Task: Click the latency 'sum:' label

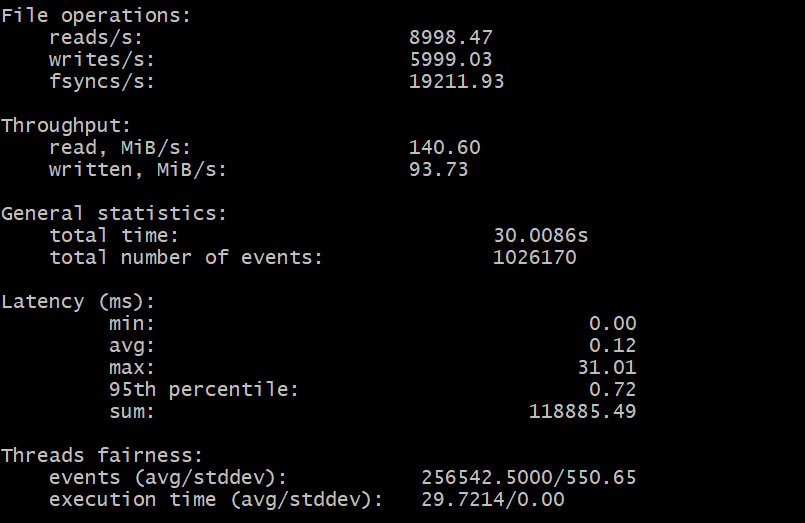Action: pyautogui.click(x=131, y=412)
